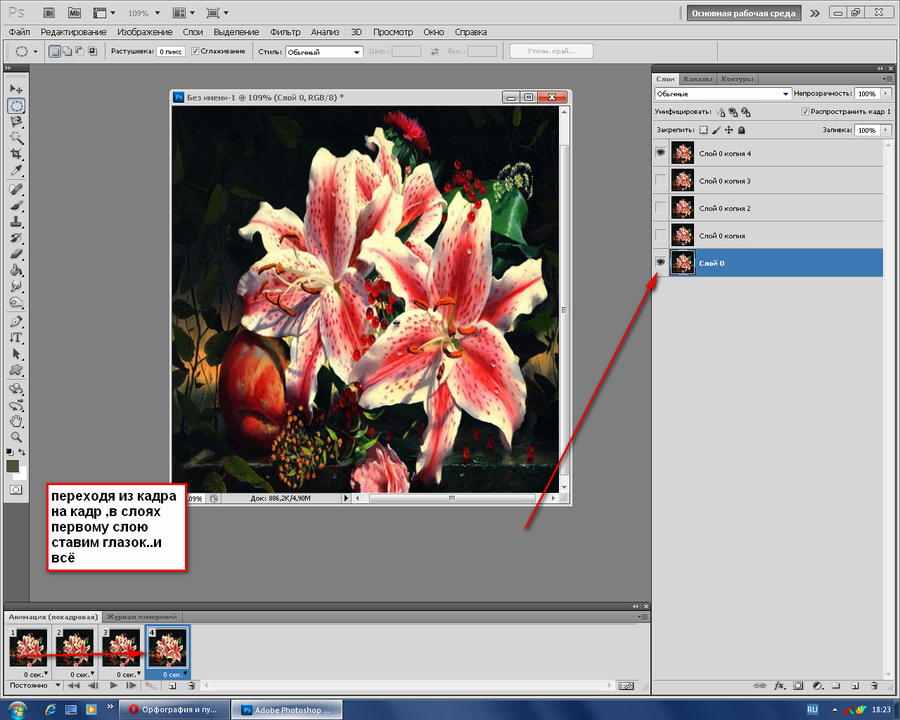Open the Файл menu
900x720 pixels.
pos(19,32)
